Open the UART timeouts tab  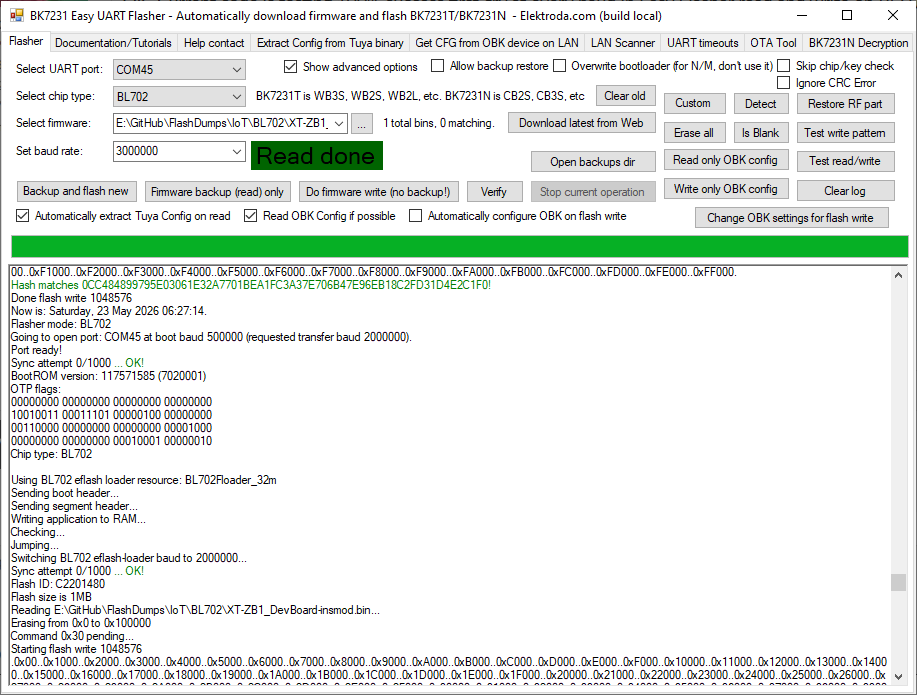pyautogui.click(x=702, y=43)
